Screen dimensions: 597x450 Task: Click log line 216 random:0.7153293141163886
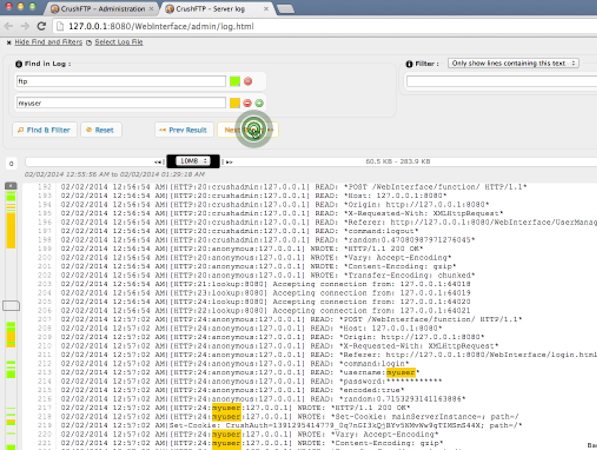click(263, 399)
